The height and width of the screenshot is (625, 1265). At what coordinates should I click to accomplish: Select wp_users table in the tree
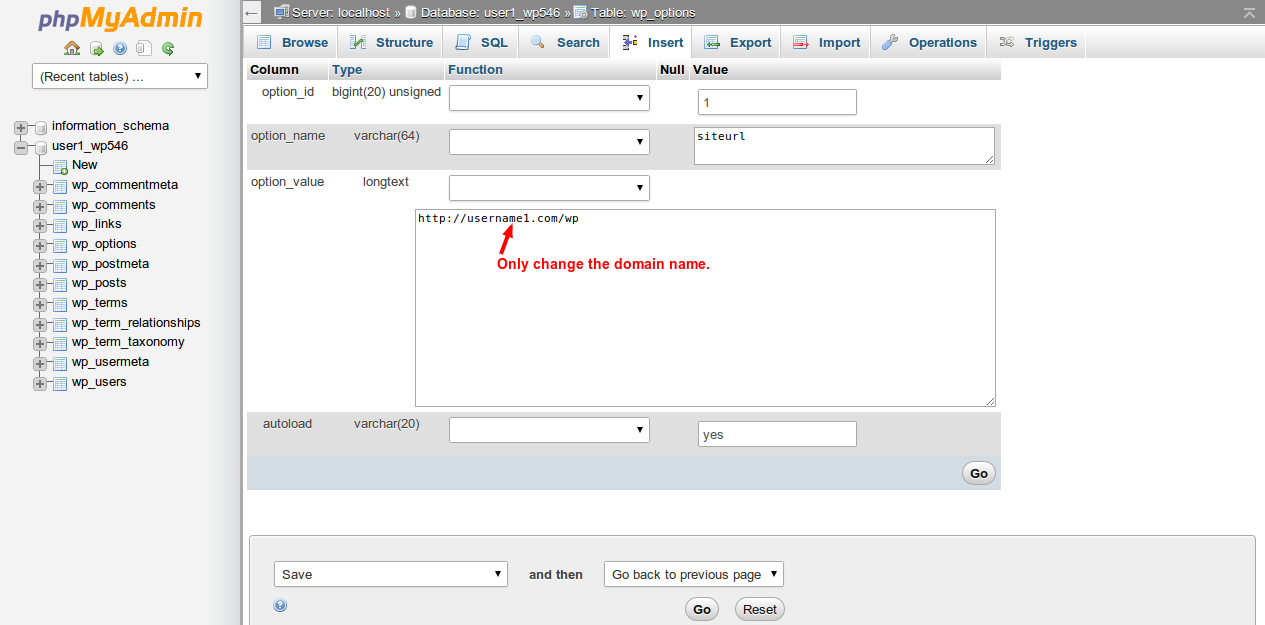tap(98, 382)
